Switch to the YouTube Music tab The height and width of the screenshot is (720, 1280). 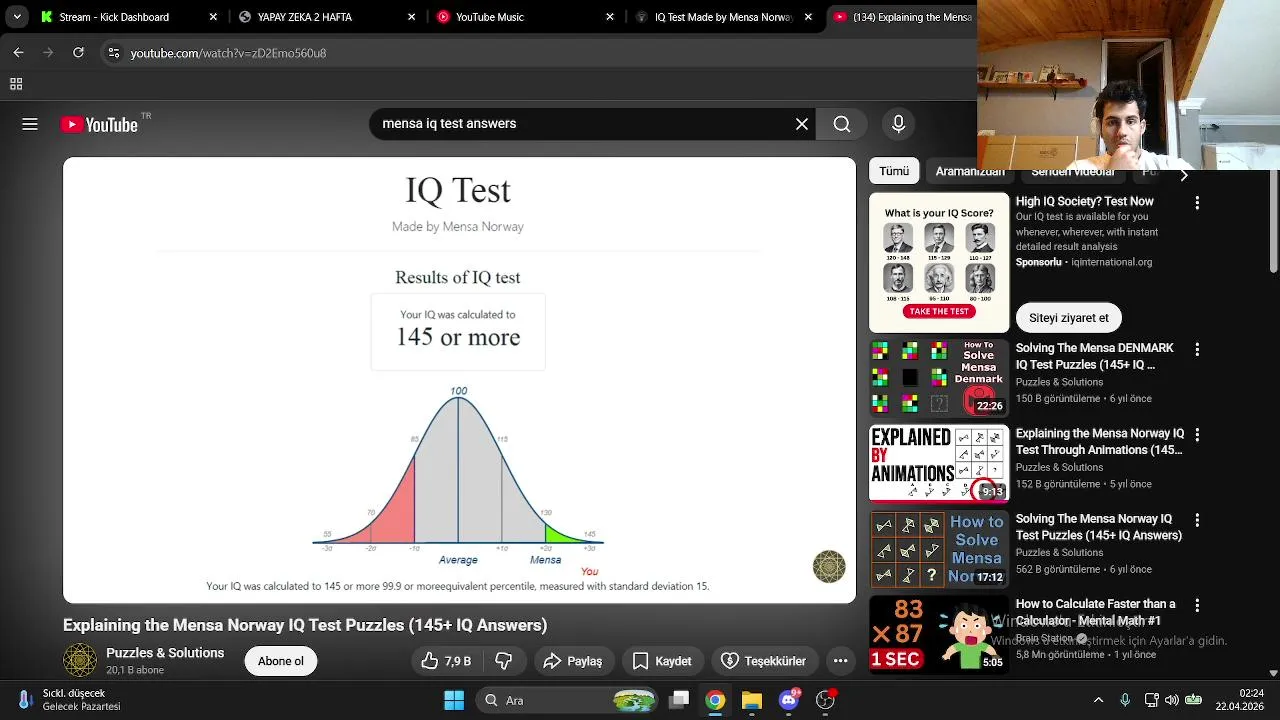click(x=525, y=17)
